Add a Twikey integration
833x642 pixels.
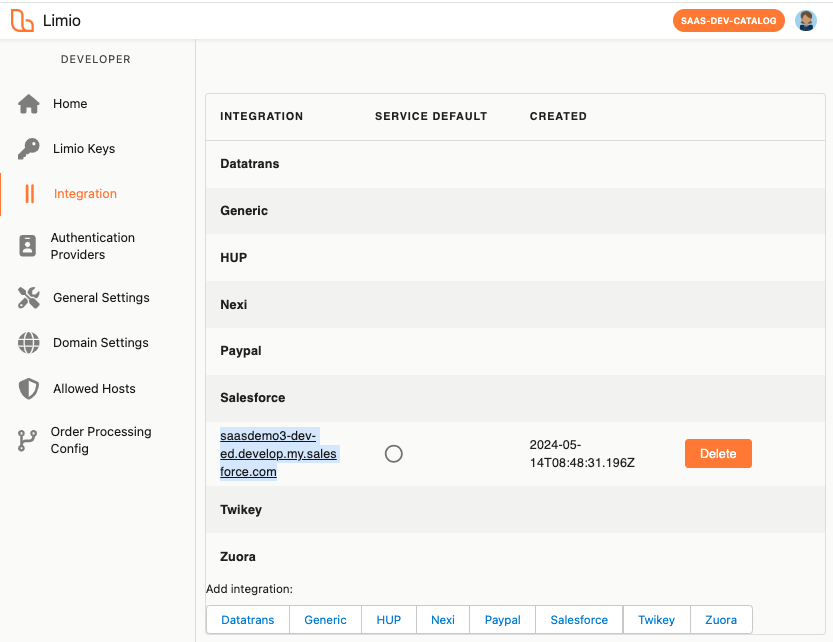click(x=657, y=620)
